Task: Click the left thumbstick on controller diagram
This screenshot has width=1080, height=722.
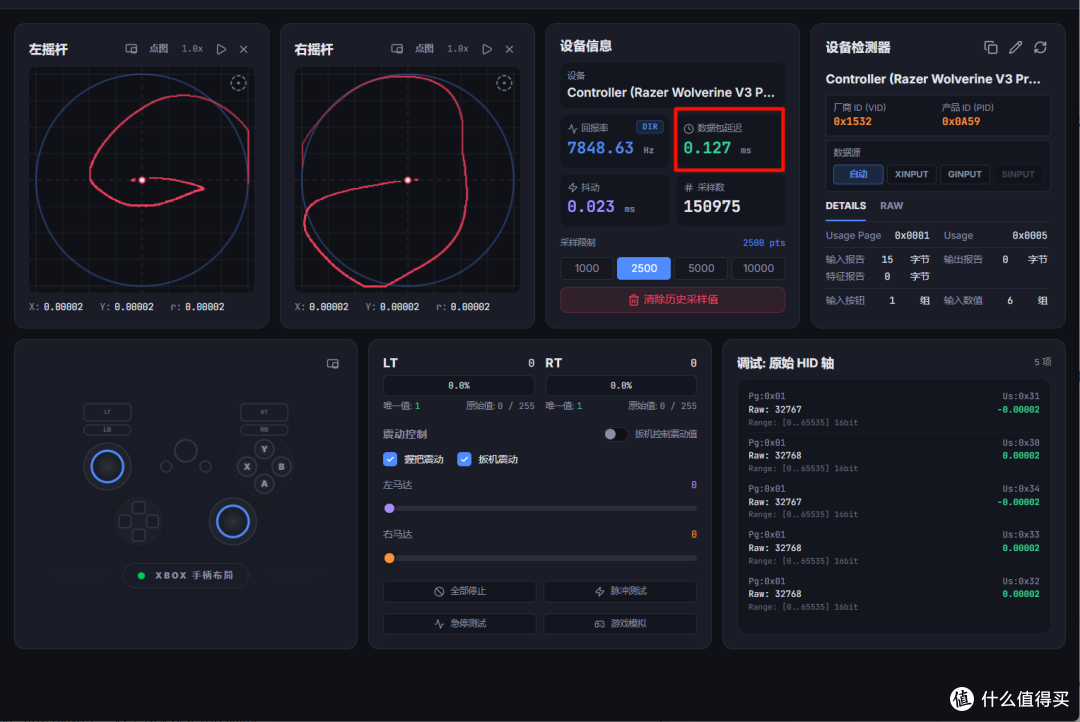Action: coord(107,466)
